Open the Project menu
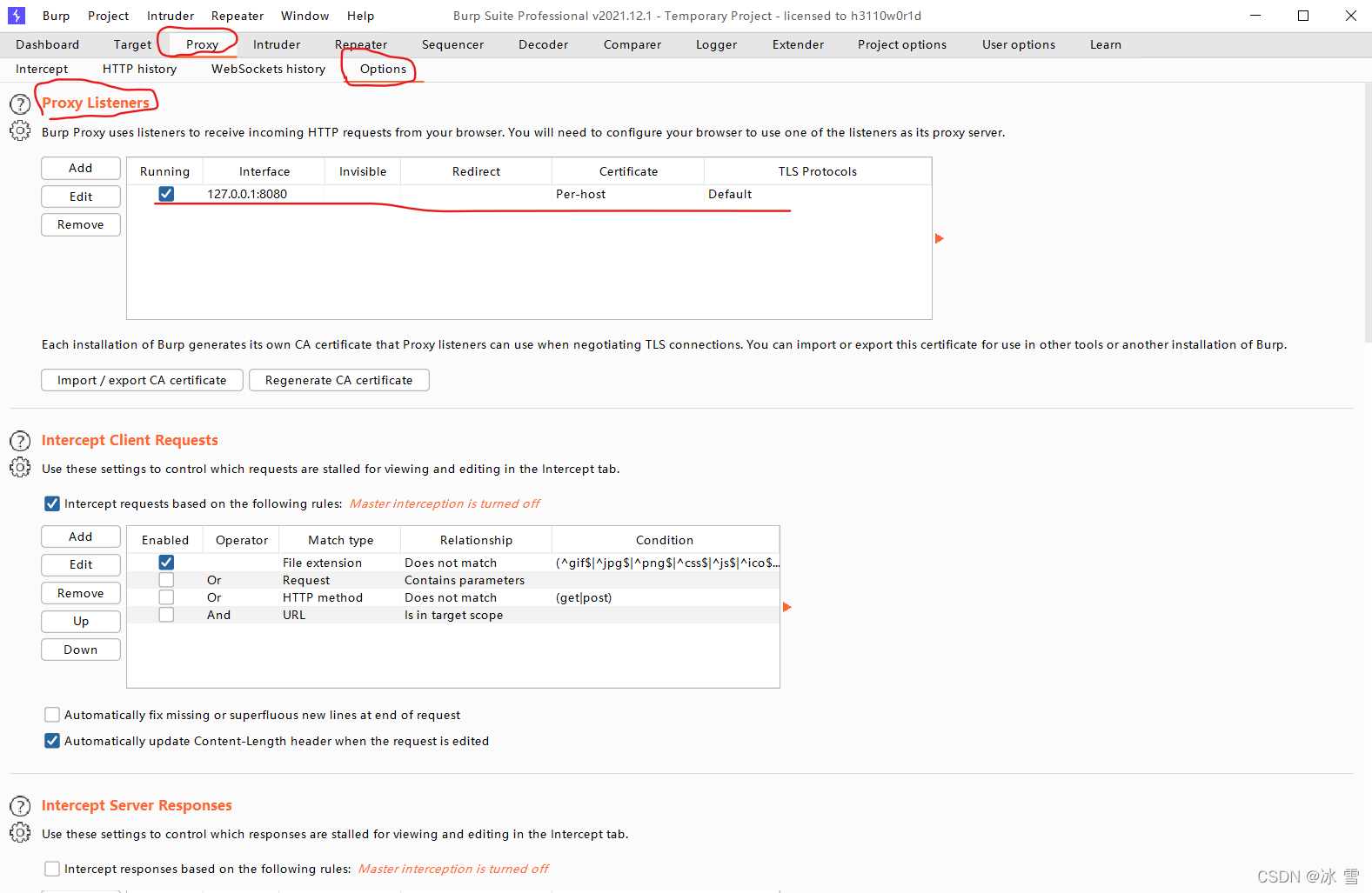 coord(108,16)
